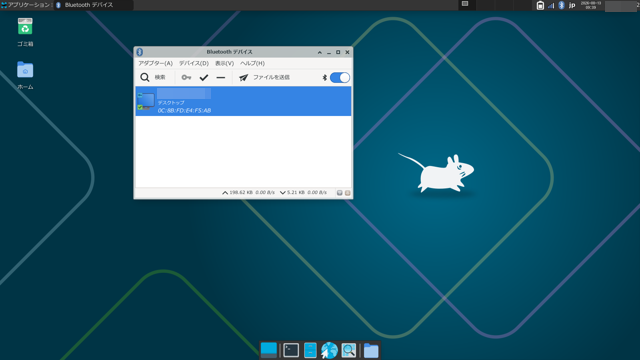Open the アダプター(A) menu

tap(155, 63)
